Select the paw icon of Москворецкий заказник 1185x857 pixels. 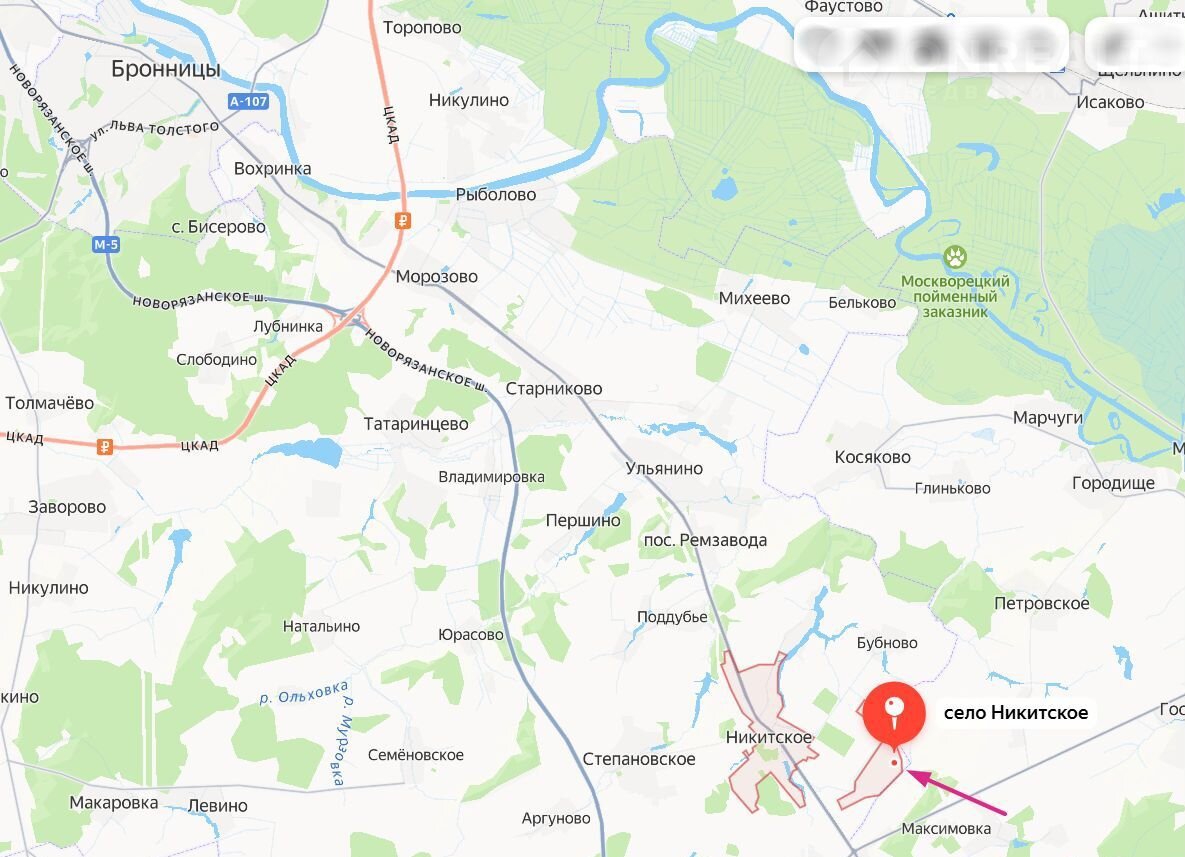coord(955,258)
